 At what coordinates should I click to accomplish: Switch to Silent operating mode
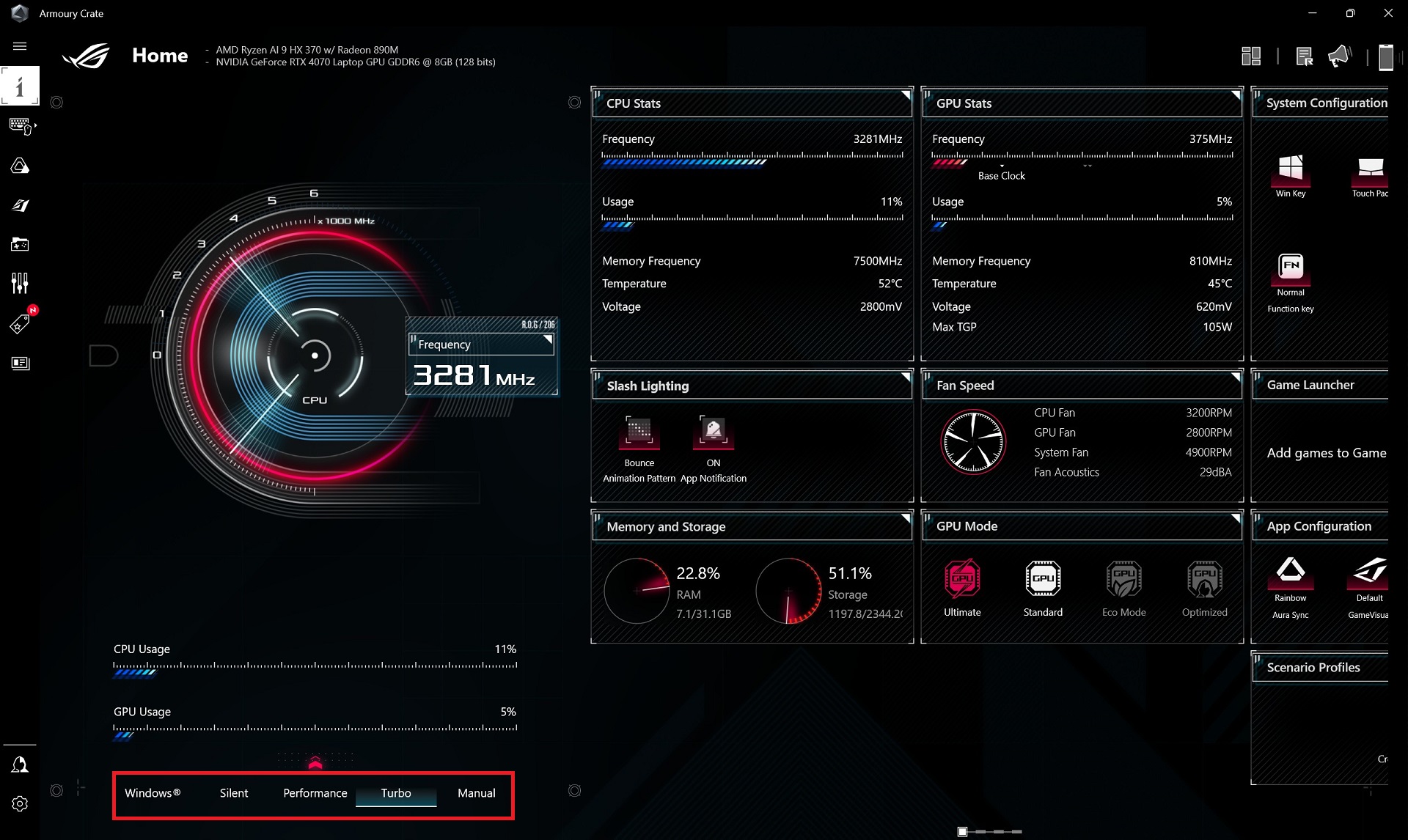pos(234,793)
